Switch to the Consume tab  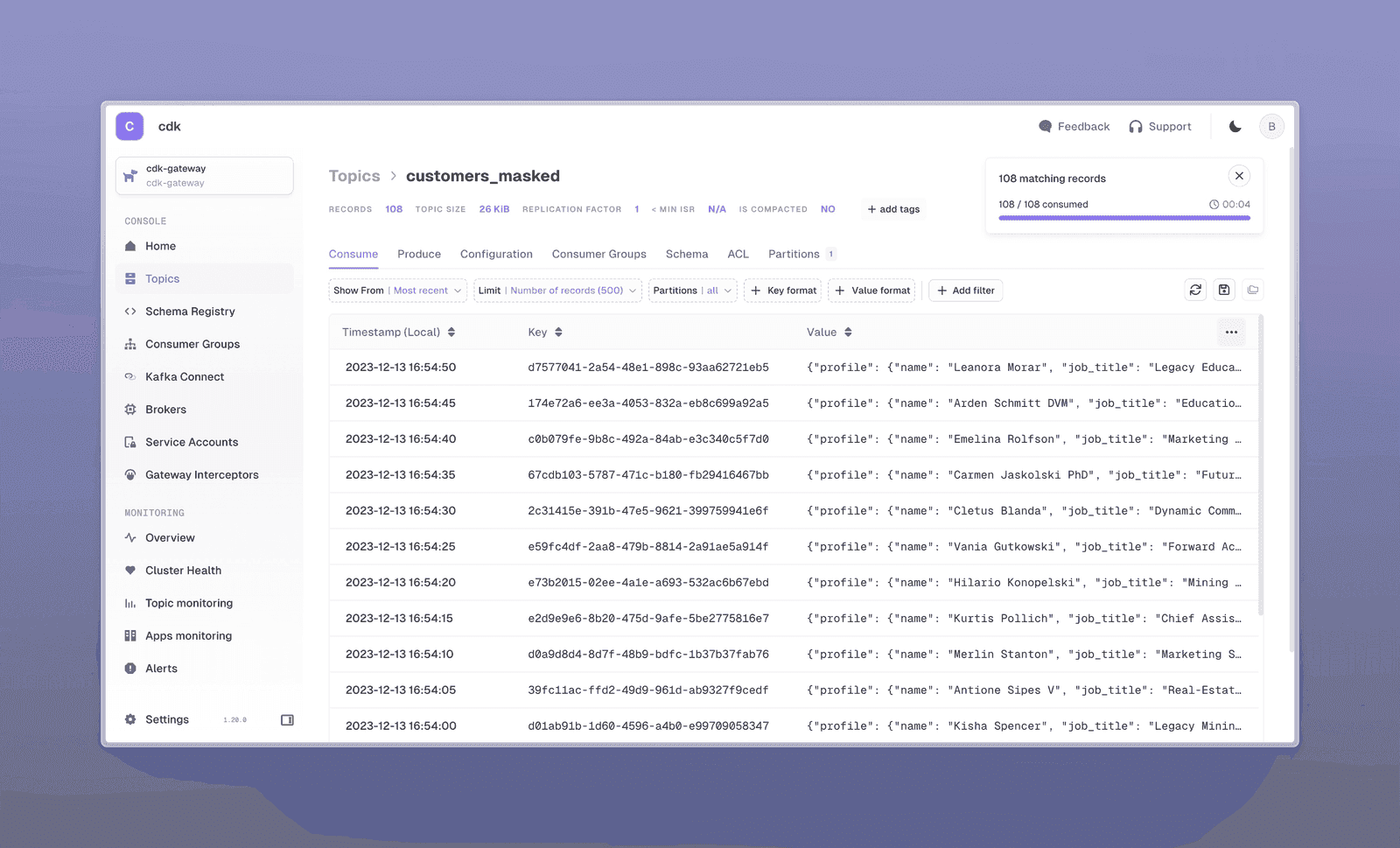(x=353, y=254)
